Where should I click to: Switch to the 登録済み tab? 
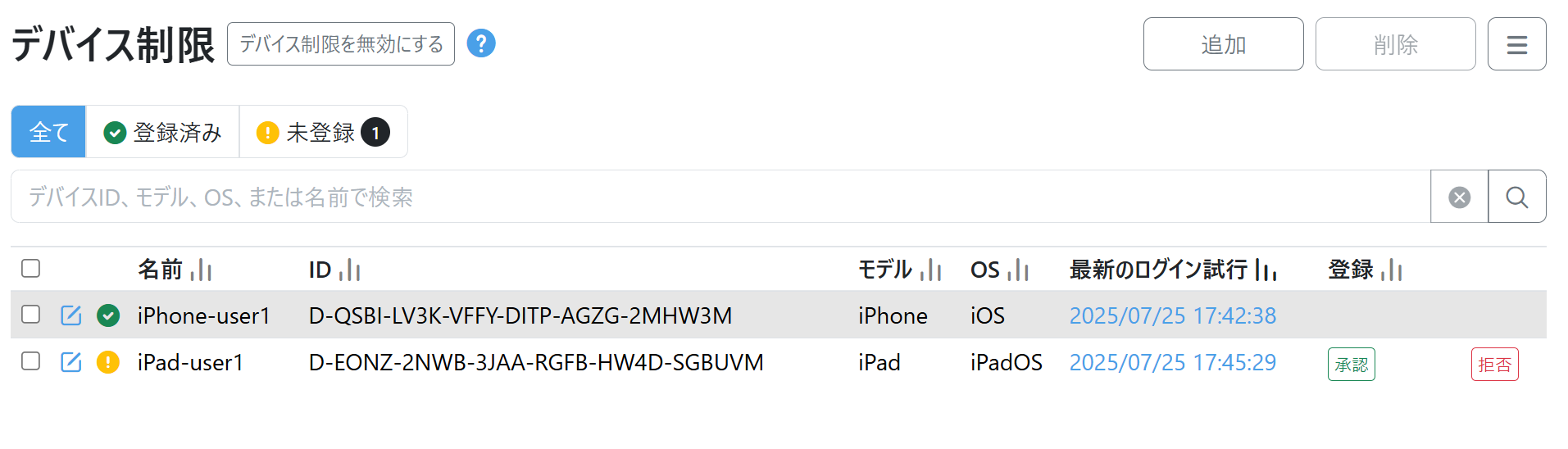[x=162, y=132]
